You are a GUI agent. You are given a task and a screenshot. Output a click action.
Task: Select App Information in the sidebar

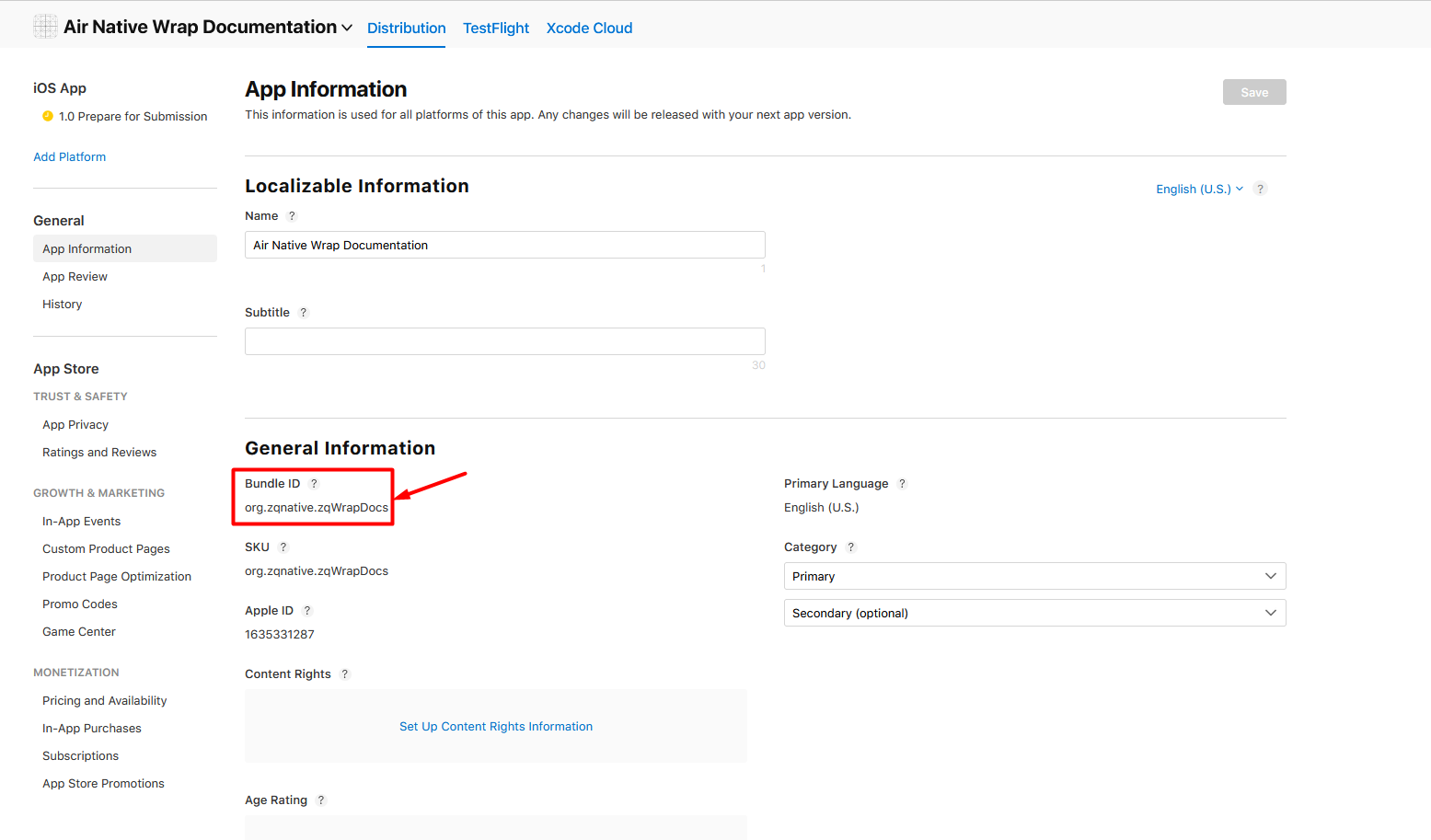click(125, 248)
